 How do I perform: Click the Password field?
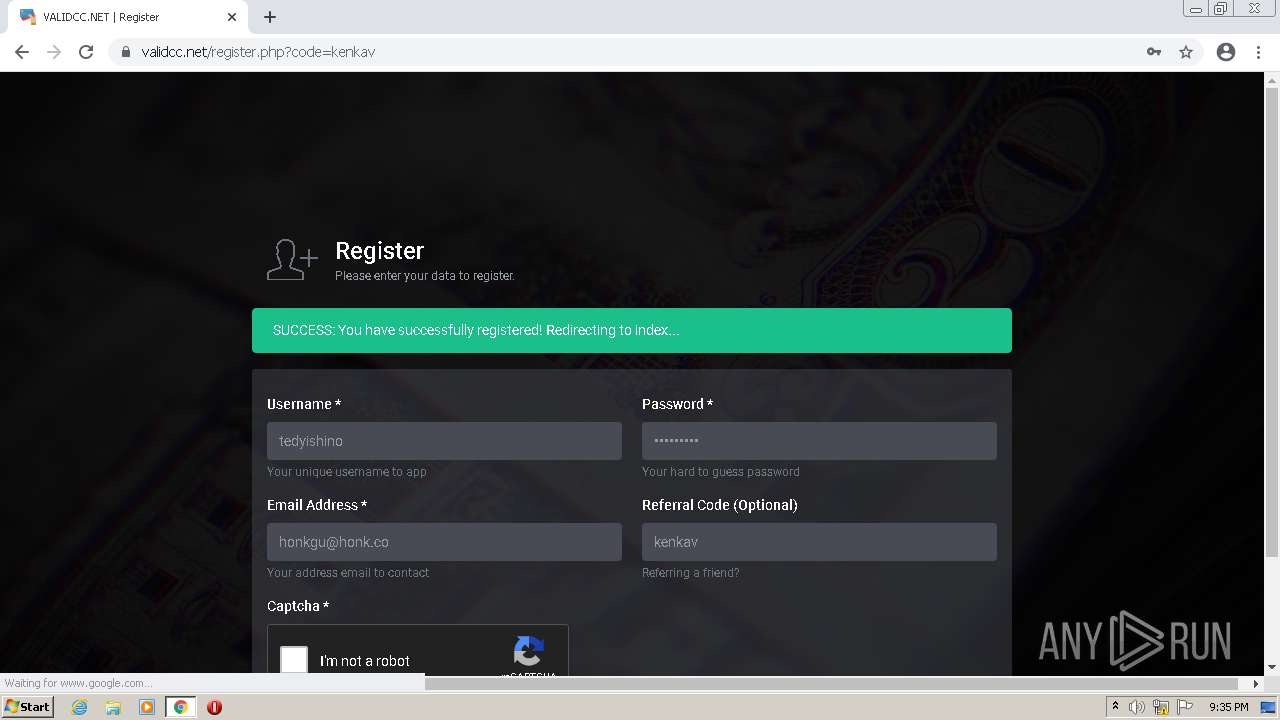819,441
